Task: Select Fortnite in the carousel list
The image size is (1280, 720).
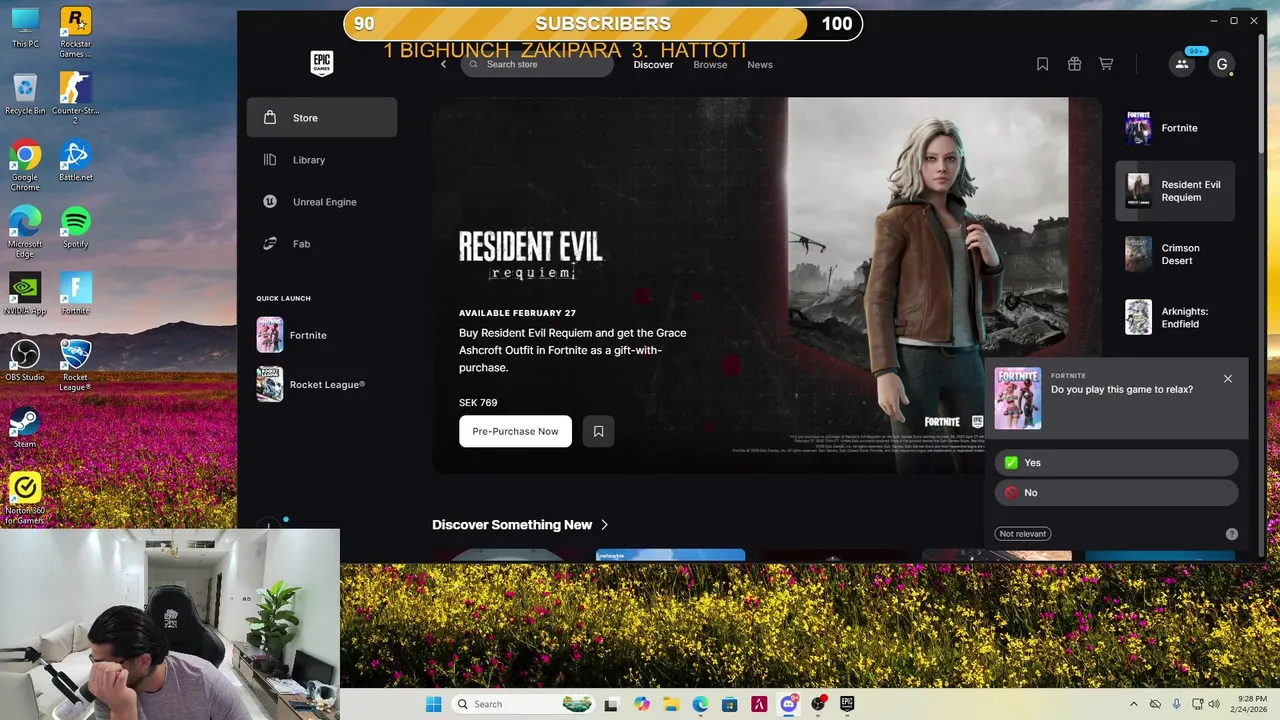Action: point(1175,128)
